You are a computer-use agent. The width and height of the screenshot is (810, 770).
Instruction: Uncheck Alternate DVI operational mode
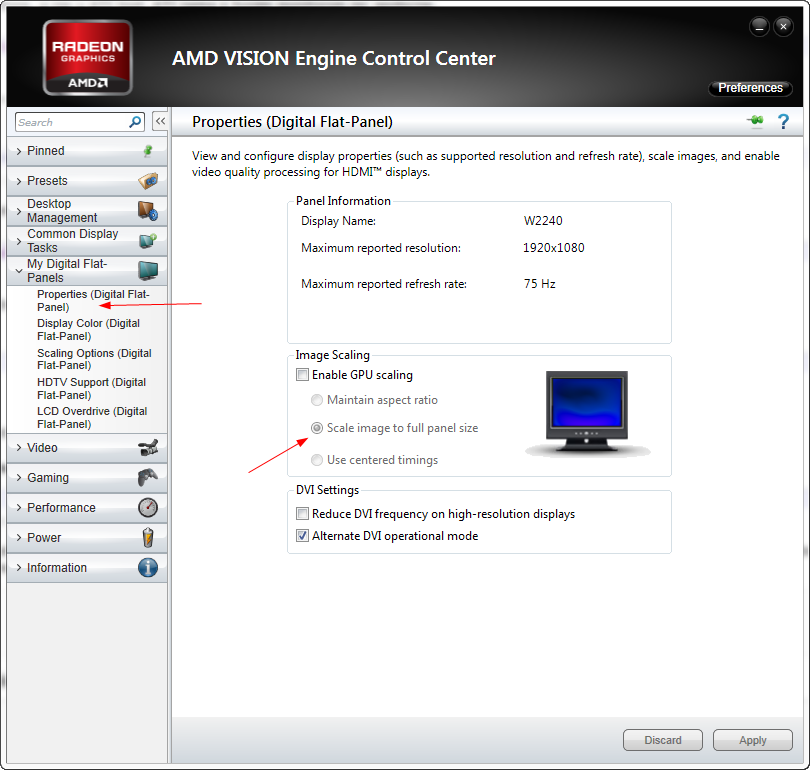[302, 536]
